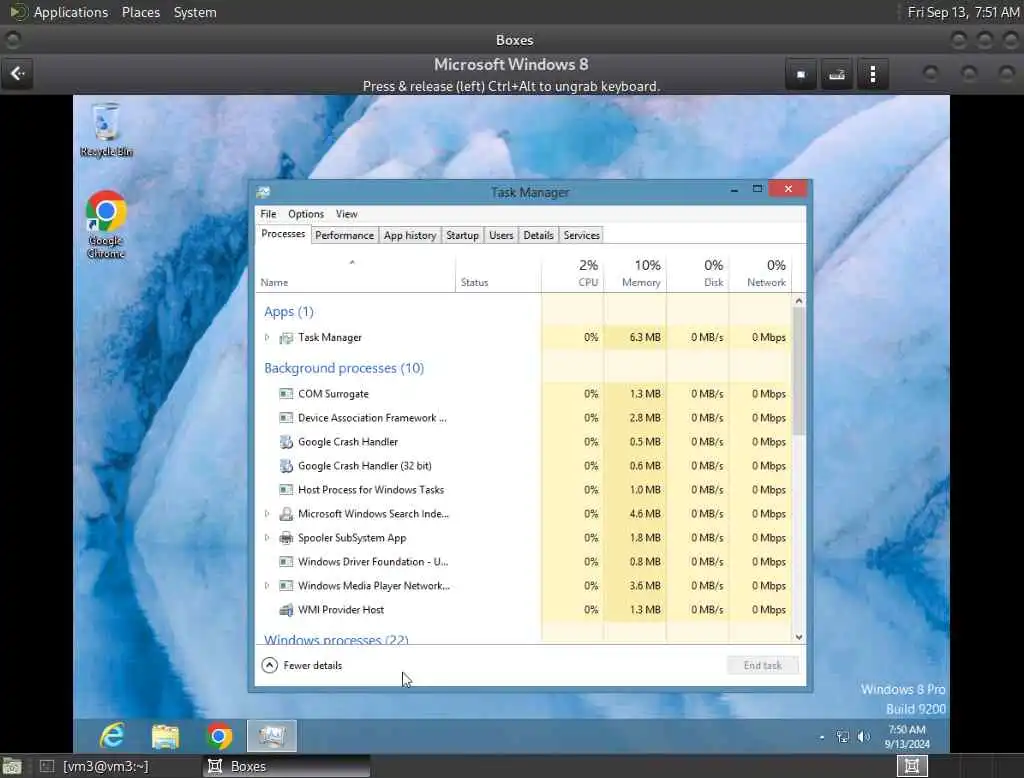Show hidden tray icons arrow
The width and height of the screenshot is (1024, 778).
point(822,737)
